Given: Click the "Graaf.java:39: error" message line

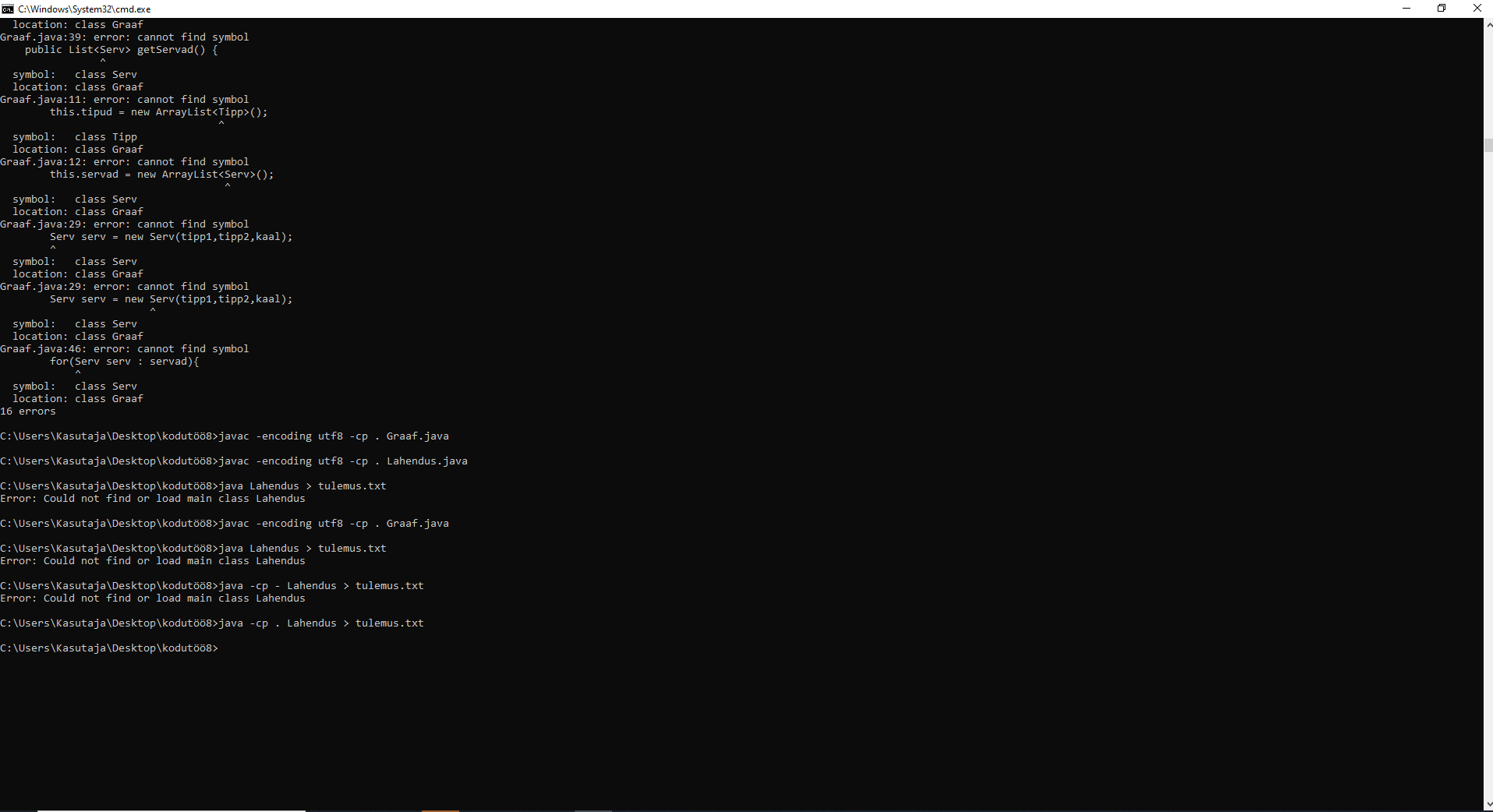Looking at the screenshot, I should click(x=125, y=37).
